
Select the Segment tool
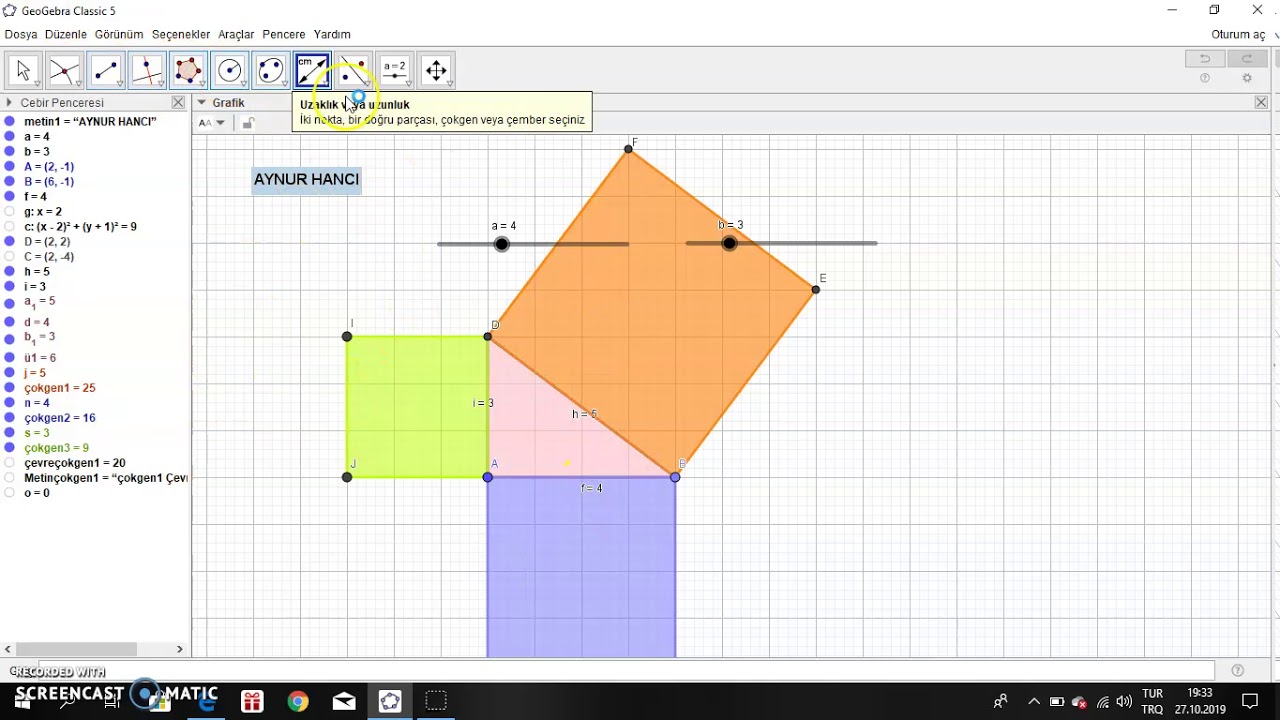(105, 70)
